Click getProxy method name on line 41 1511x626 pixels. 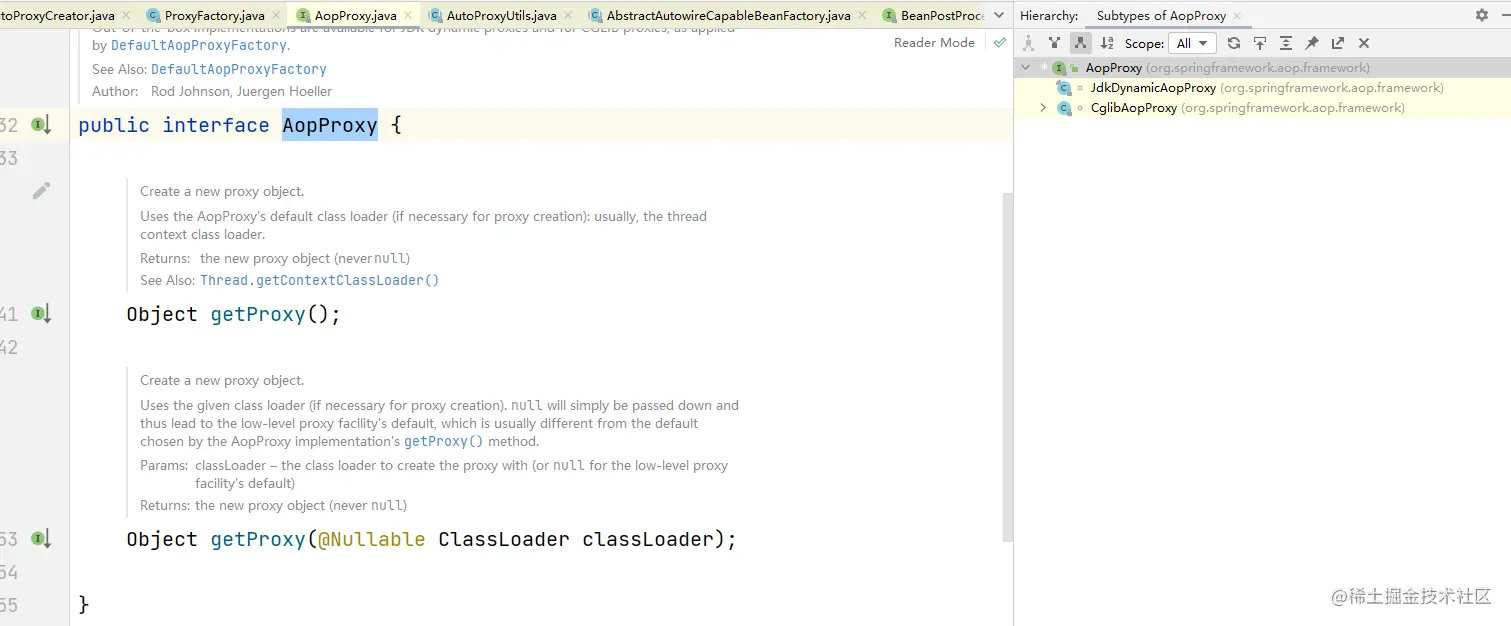[x=258, y=314]
